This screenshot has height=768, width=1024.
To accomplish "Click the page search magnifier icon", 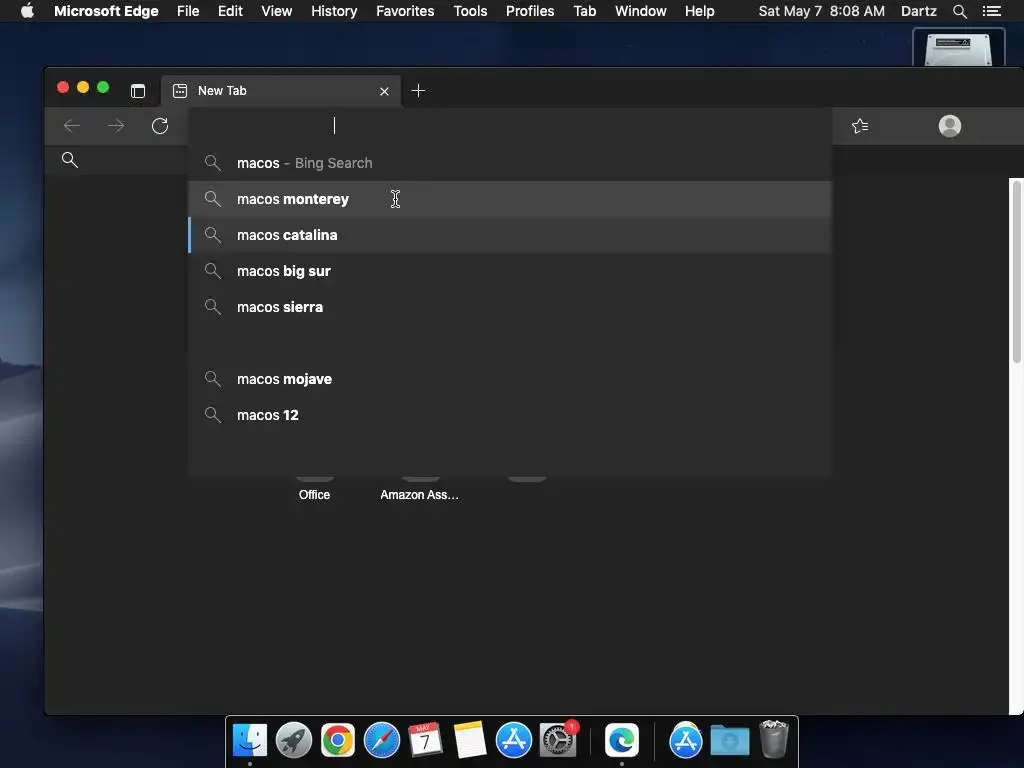I will tap(70, 160).
